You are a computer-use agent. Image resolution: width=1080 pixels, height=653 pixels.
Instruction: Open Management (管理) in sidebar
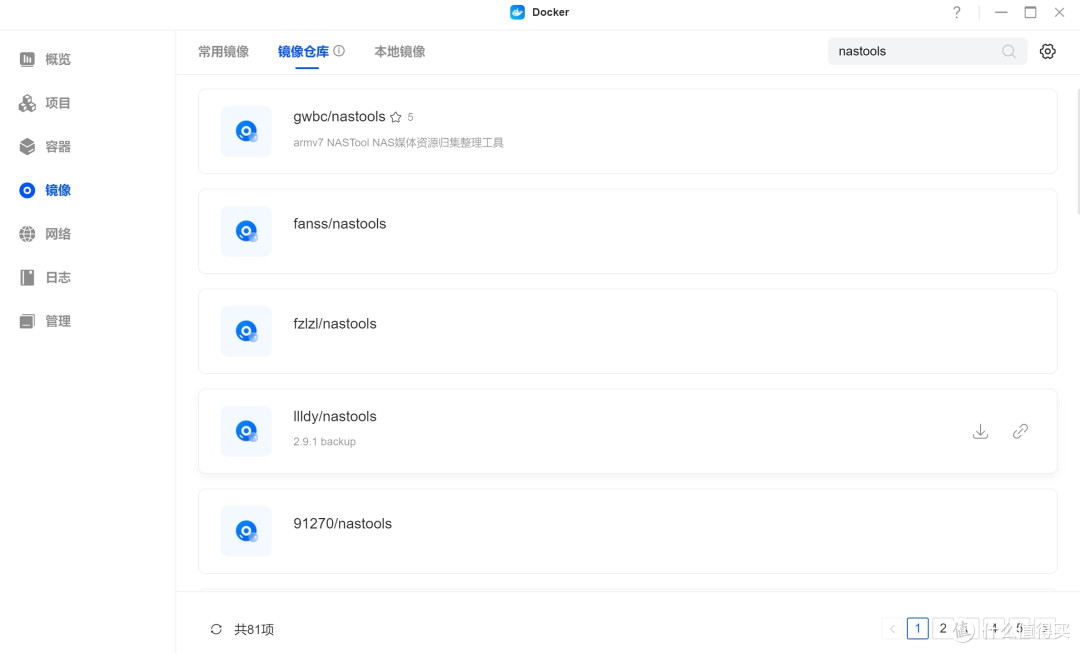[x=45, y=321]
